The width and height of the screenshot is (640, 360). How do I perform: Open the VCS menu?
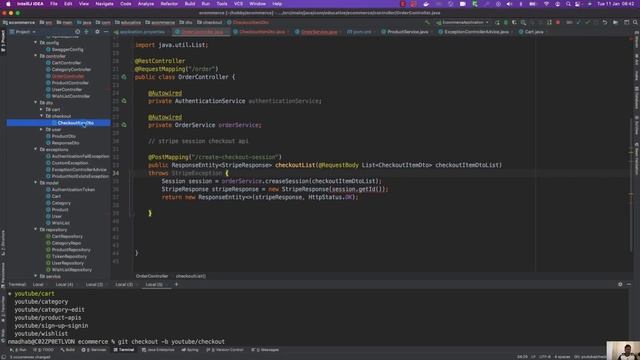(238, 4)
